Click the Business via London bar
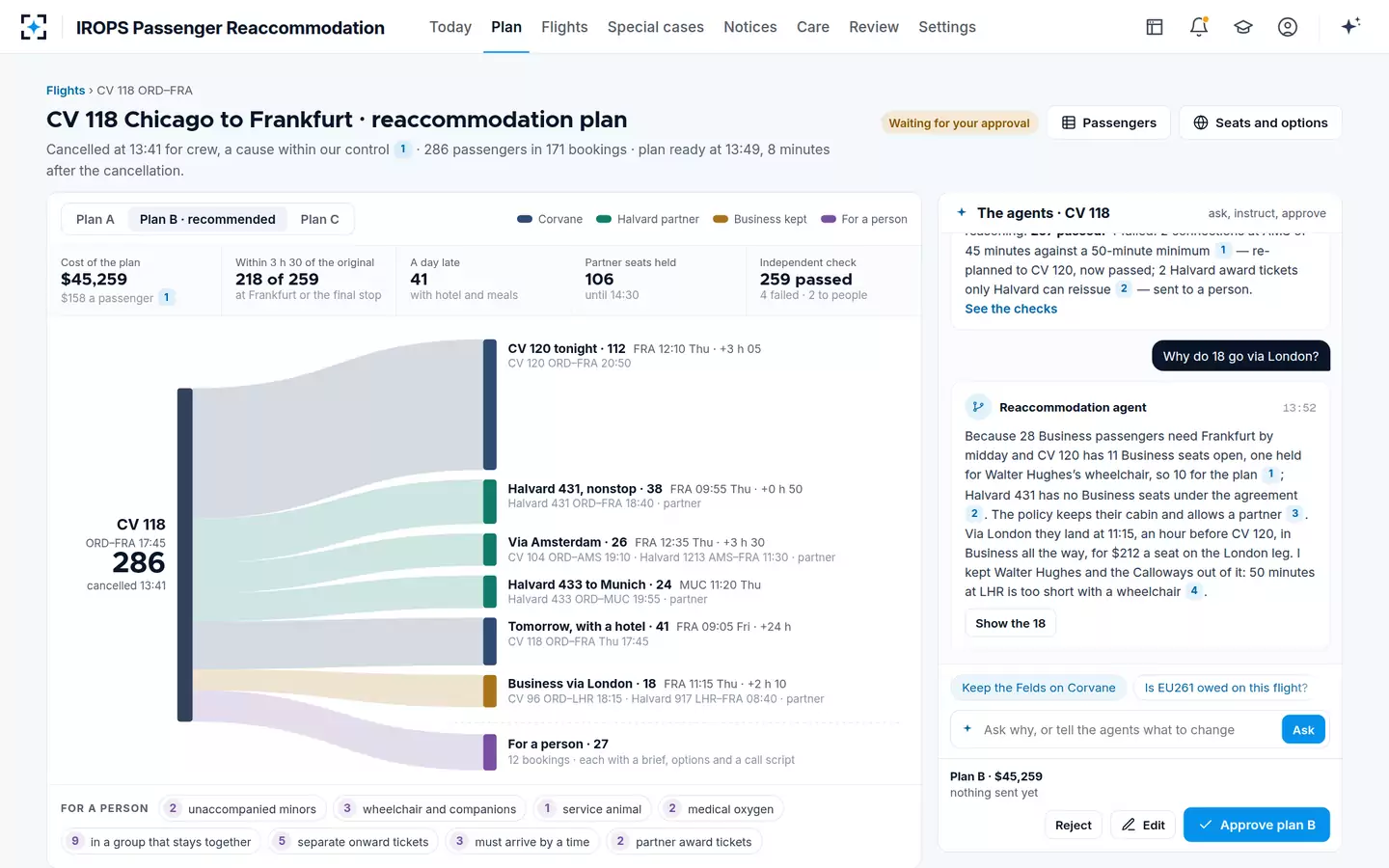The height and width of the screenshot is (868, 1389). coord(490,692)
